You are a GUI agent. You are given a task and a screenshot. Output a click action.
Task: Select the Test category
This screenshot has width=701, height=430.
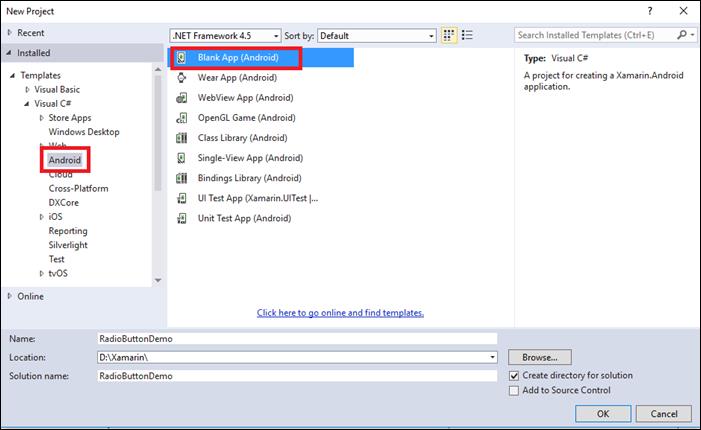[x=56, y=259]
